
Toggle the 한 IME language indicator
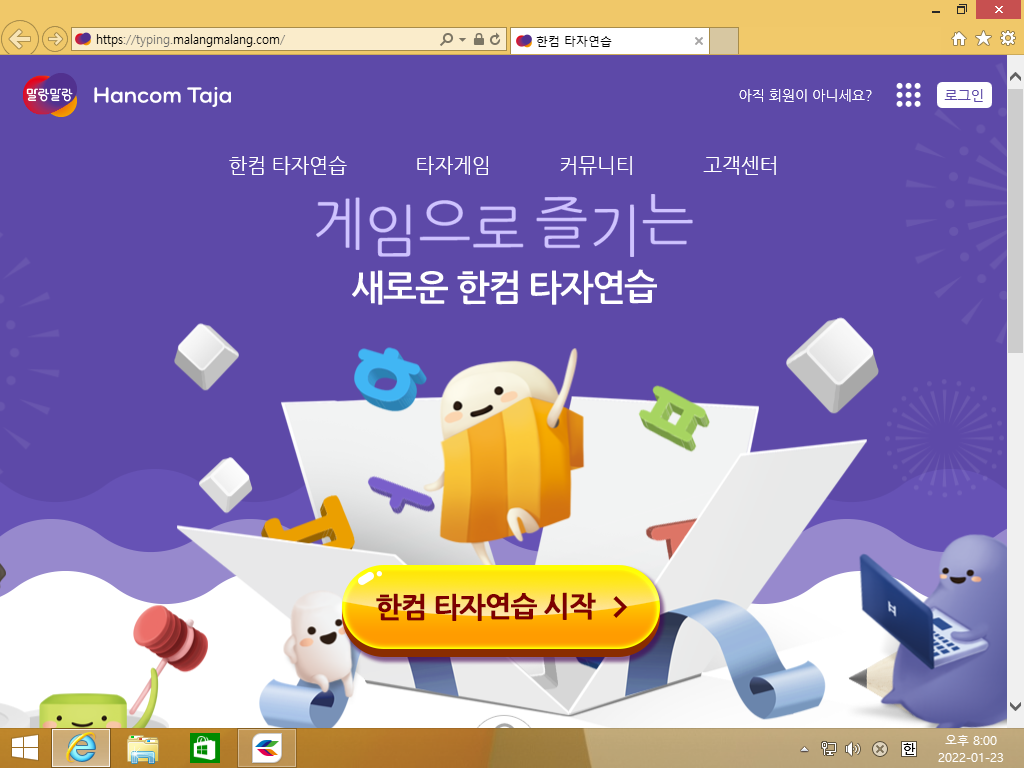(908, 748)
